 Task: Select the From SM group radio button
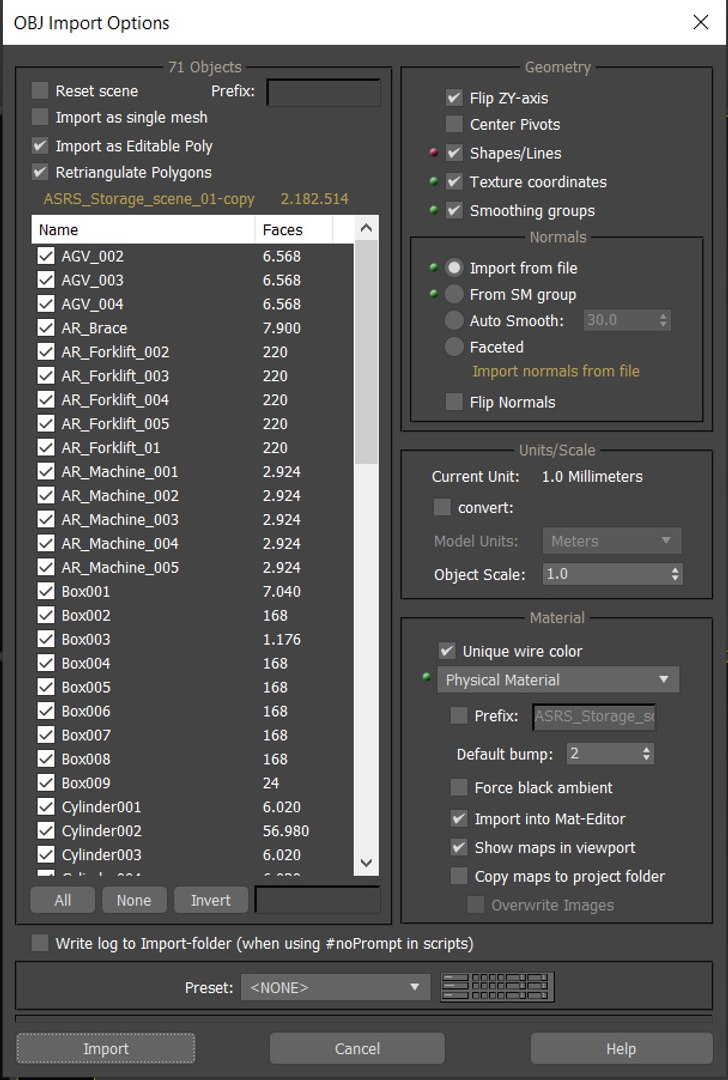454,294
